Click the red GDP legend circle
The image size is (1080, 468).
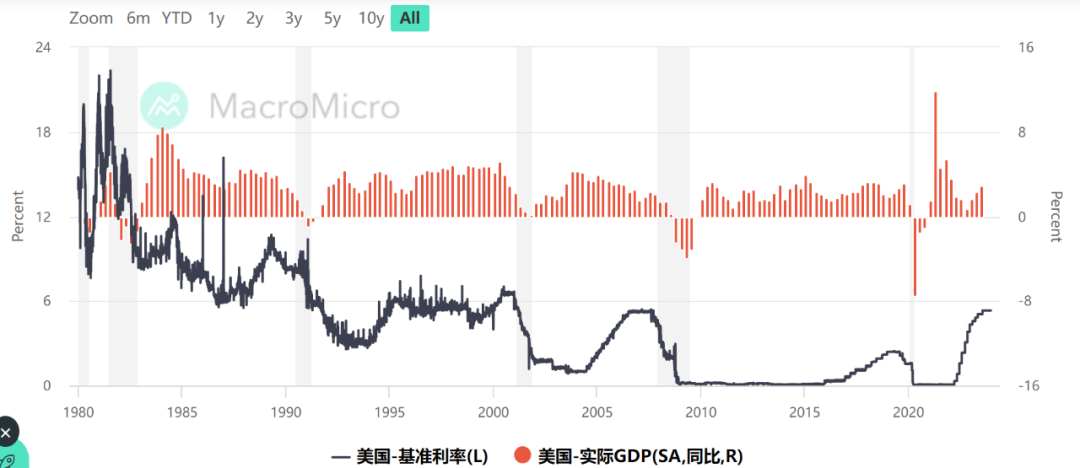(523, 456)
